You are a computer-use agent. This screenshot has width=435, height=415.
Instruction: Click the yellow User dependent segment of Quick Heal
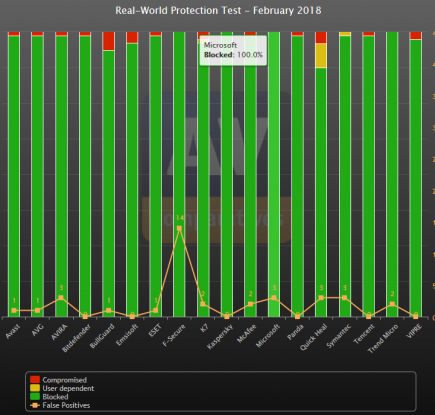321,55
